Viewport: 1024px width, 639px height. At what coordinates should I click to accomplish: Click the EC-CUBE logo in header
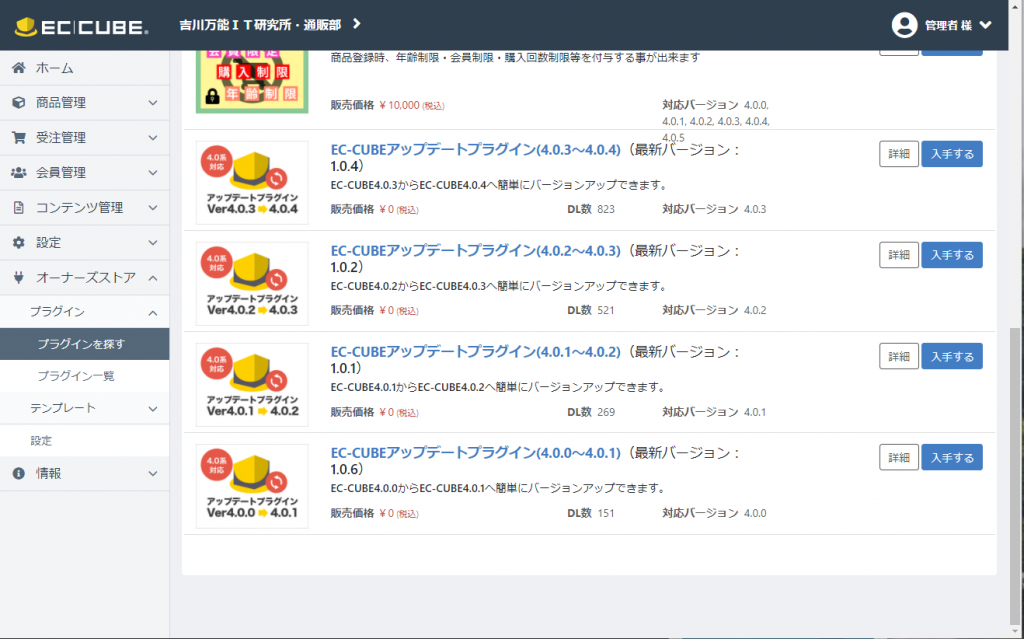point(81,26)
